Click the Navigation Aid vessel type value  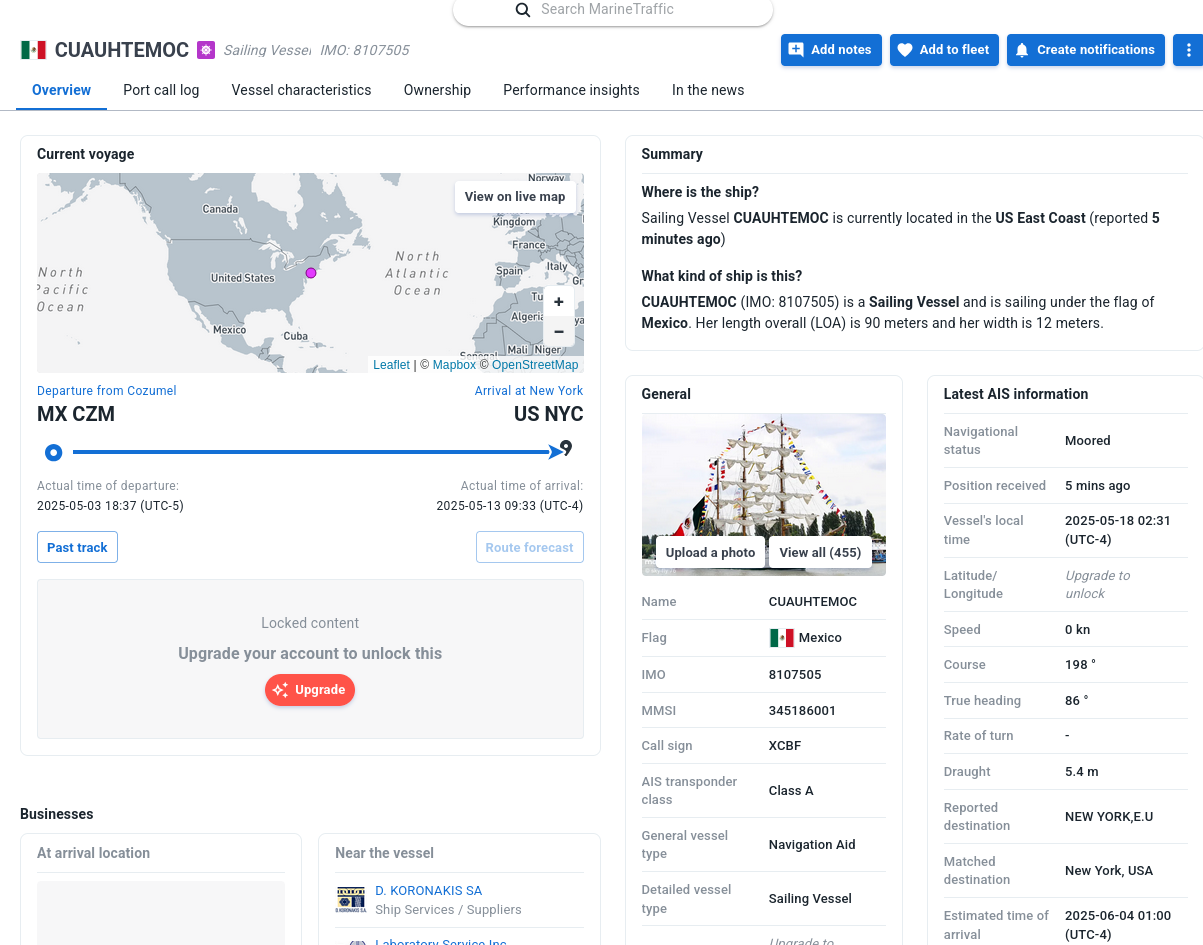pos(812,845)
